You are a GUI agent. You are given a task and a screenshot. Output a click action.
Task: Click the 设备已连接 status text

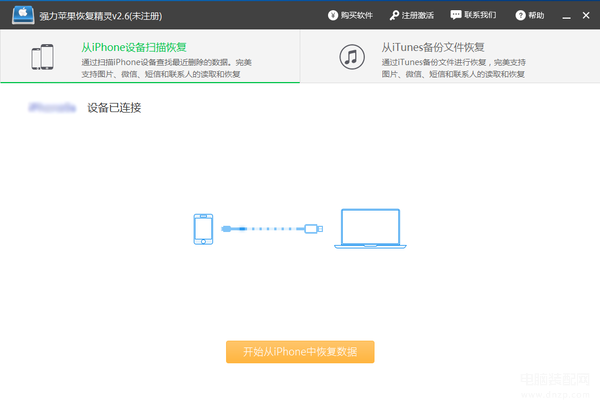coord(114,108)
